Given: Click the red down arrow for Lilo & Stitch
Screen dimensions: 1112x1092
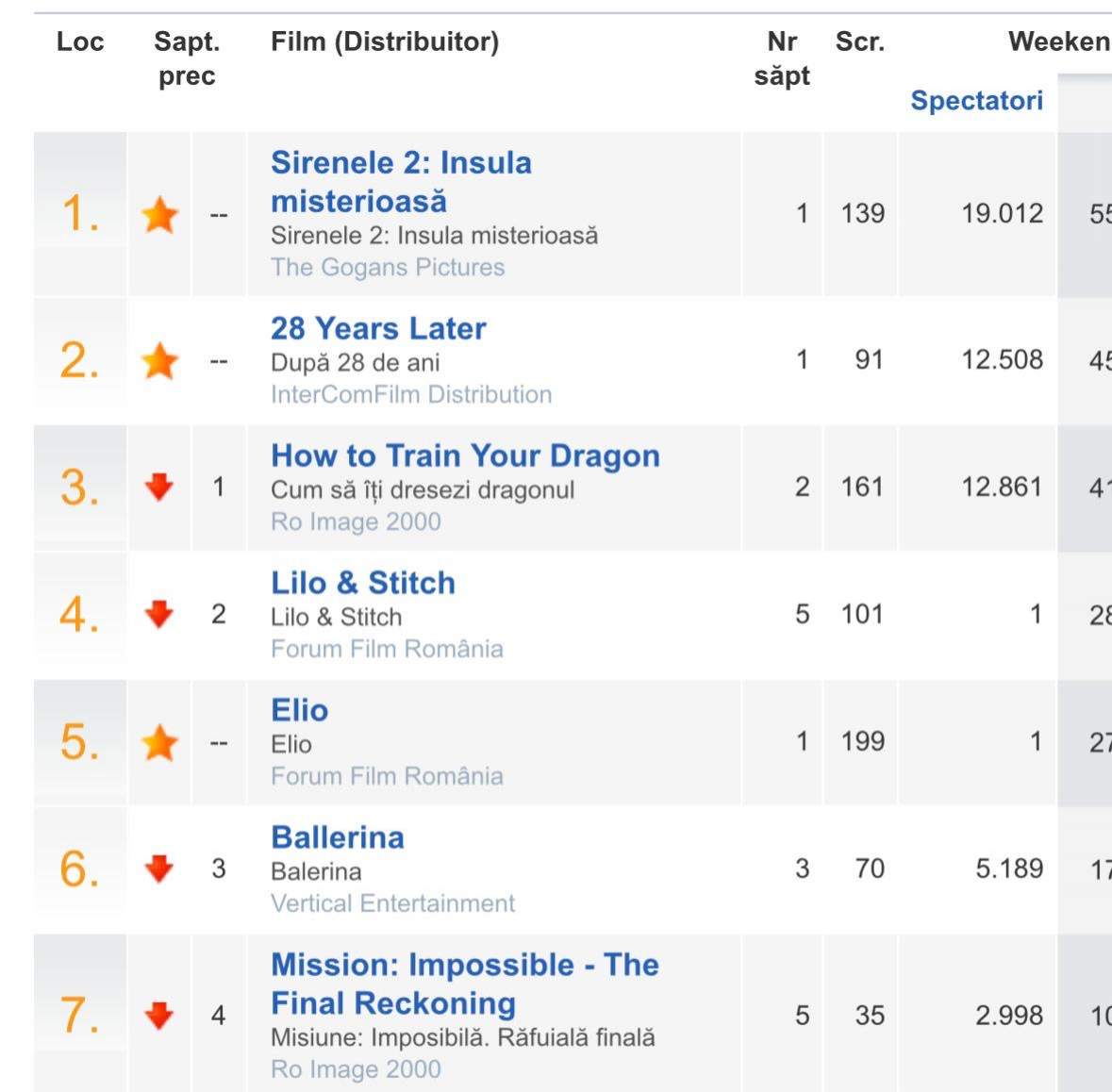Looking at the screenshot, I should (x=158, y=613).
